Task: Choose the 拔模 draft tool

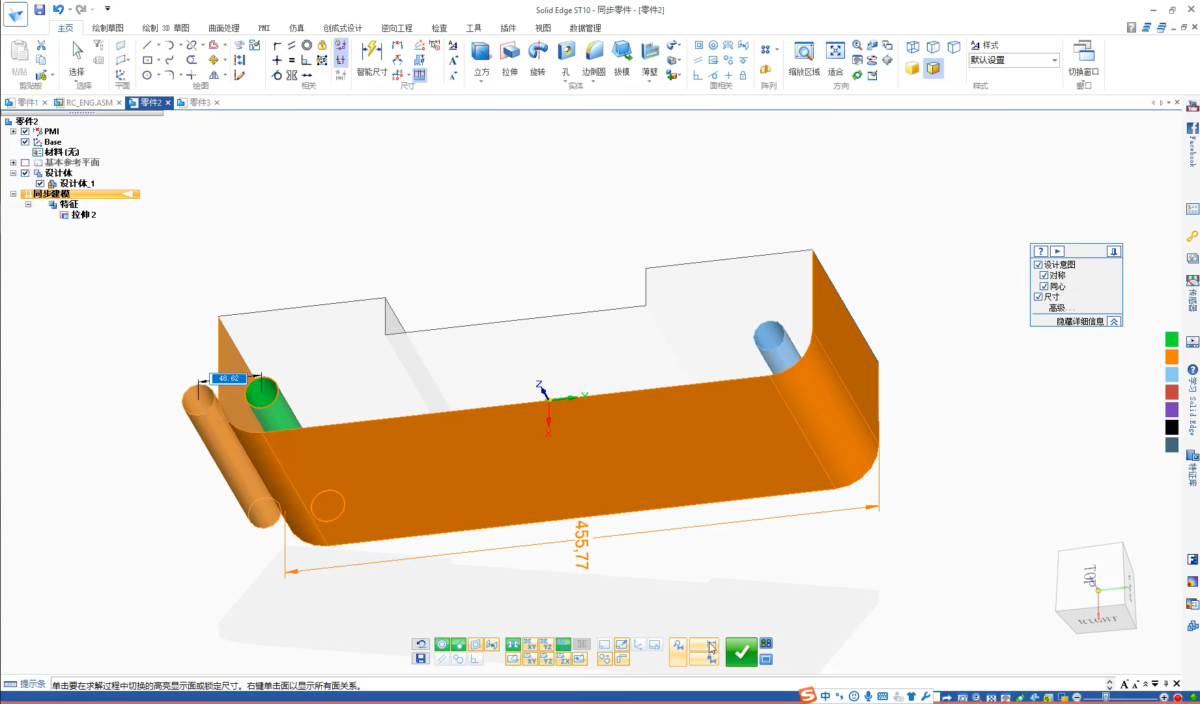Action: tap(622, 58)
